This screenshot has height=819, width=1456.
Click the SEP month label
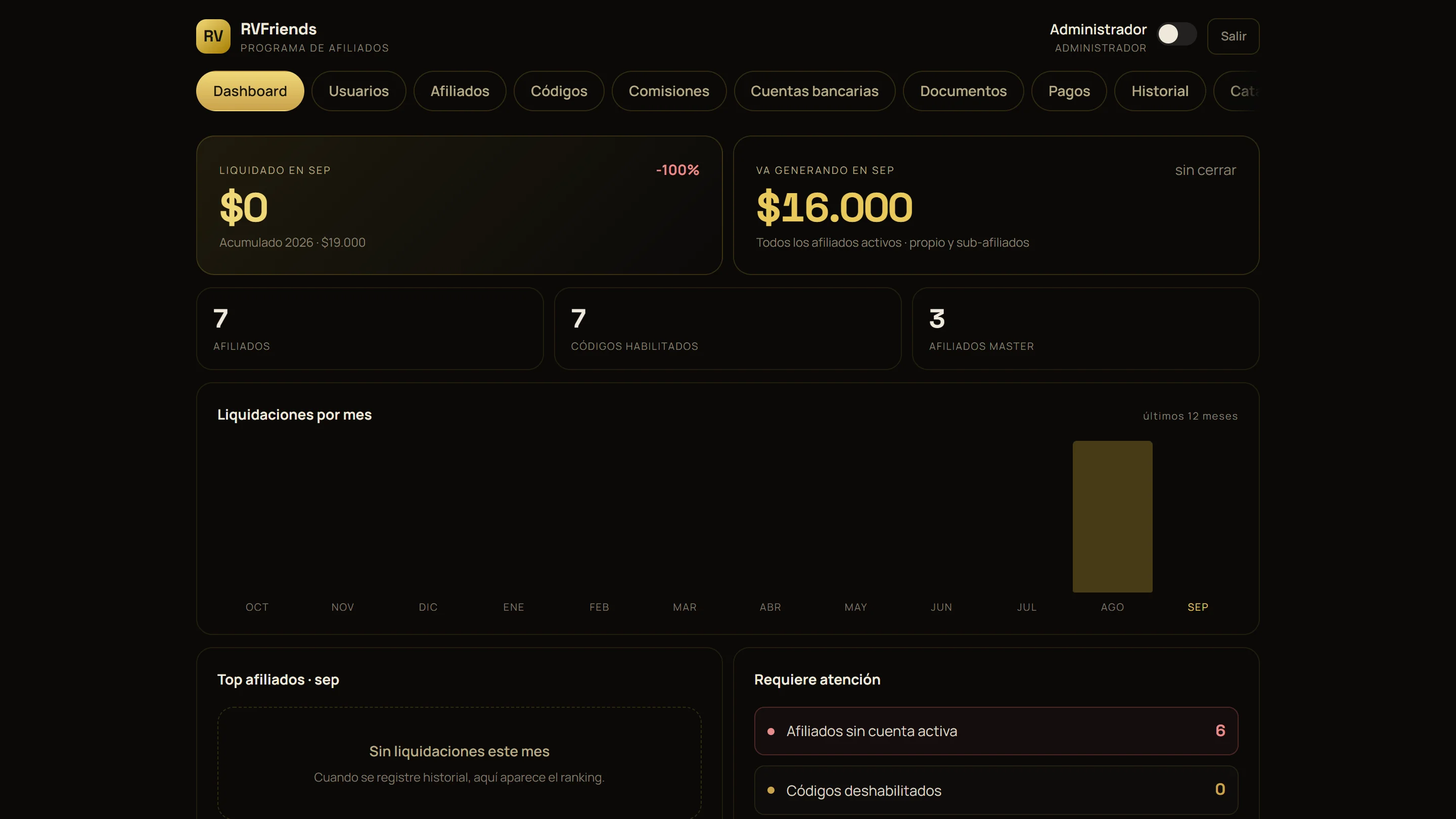pos(1198,607)
